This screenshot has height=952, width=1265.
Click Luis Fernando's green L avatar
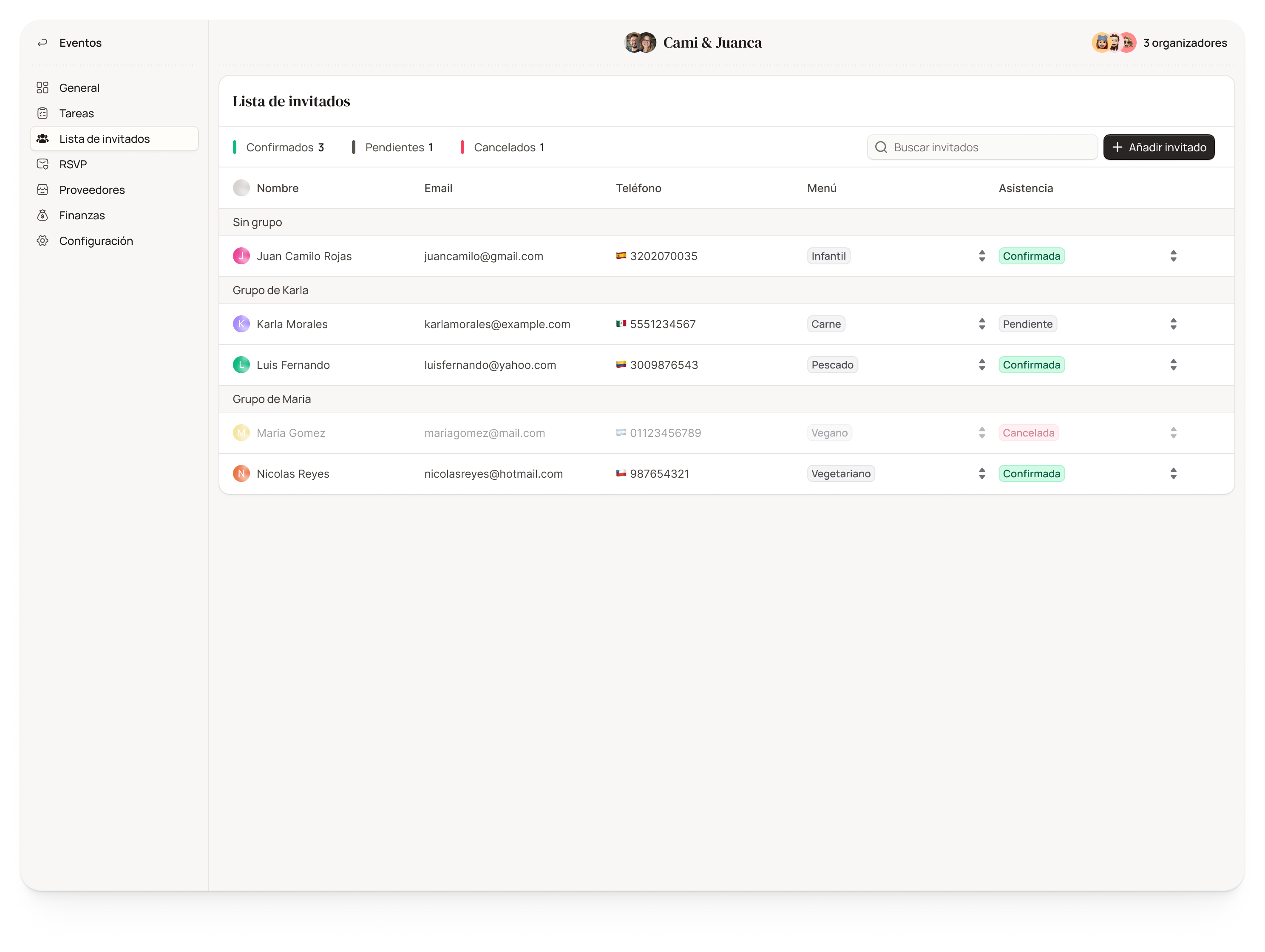click(x=241, y=364)
